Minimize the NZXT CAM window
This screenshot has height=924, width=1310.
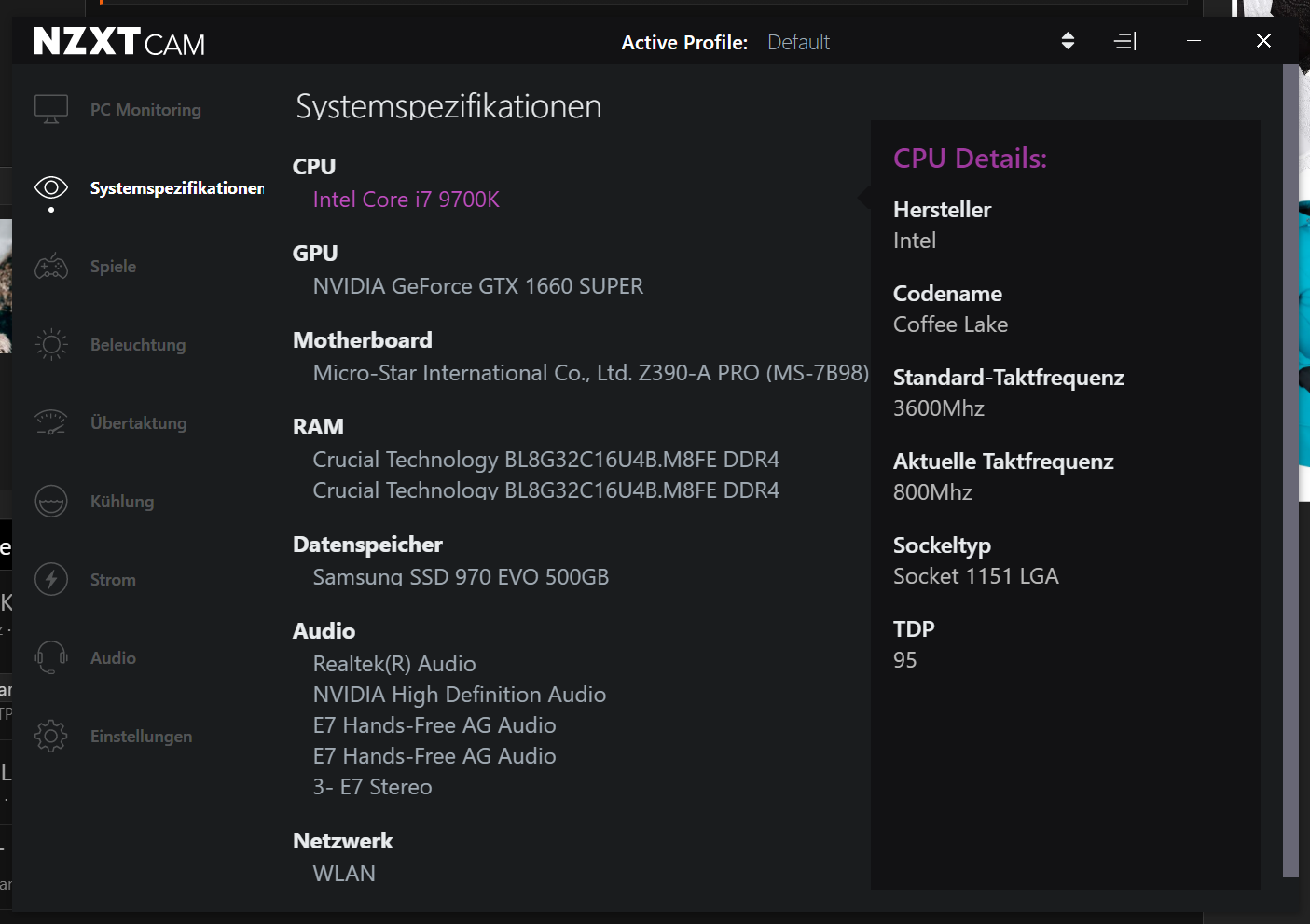[x=1193, y=41]
